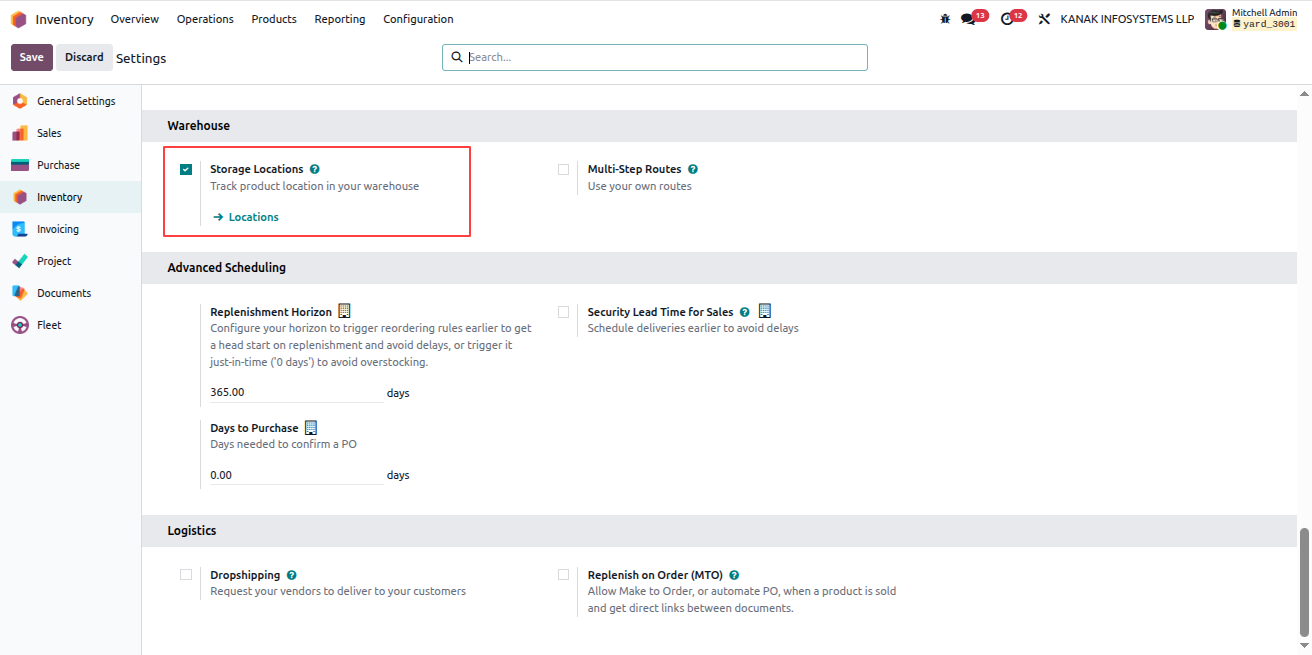1312x655 pixels.
Task: Click the 'Dropshipping' label
Action: (x=245, y=576)
